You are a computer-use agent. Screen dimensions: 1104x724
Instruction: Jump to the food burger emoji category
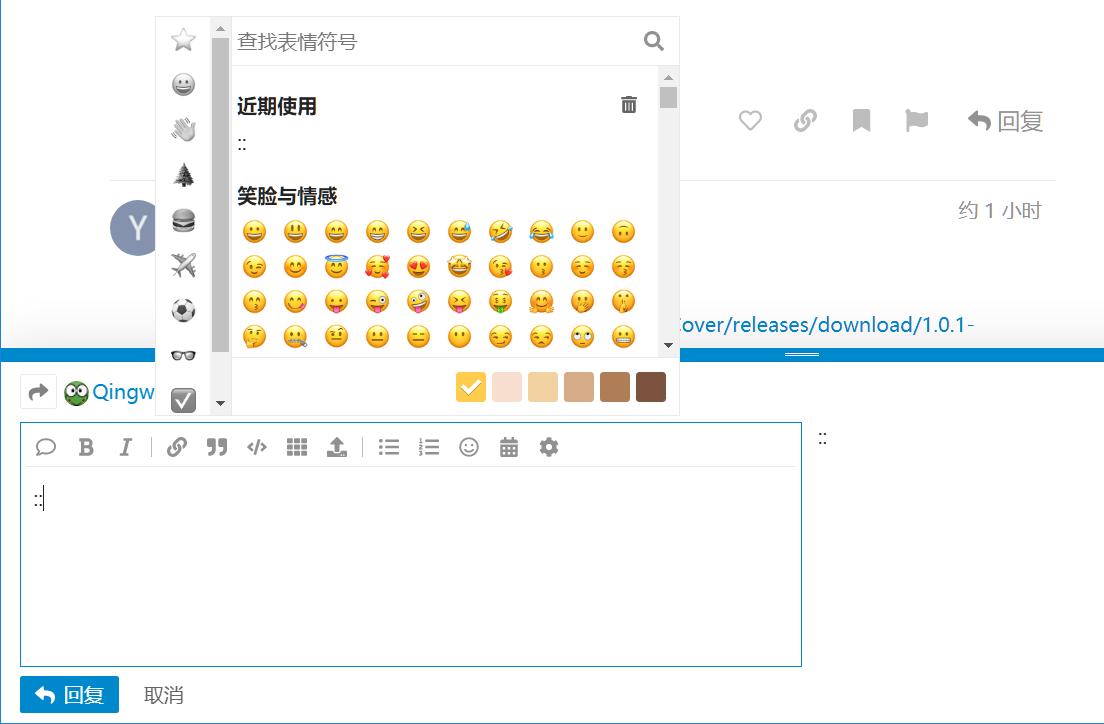pyautogui.click(x=183, y=220)
